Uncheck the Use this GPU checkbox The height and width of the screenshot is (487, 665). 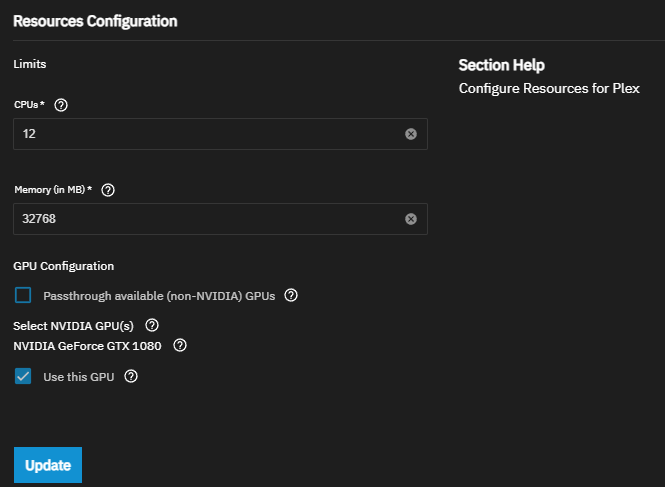click(23, 377)
